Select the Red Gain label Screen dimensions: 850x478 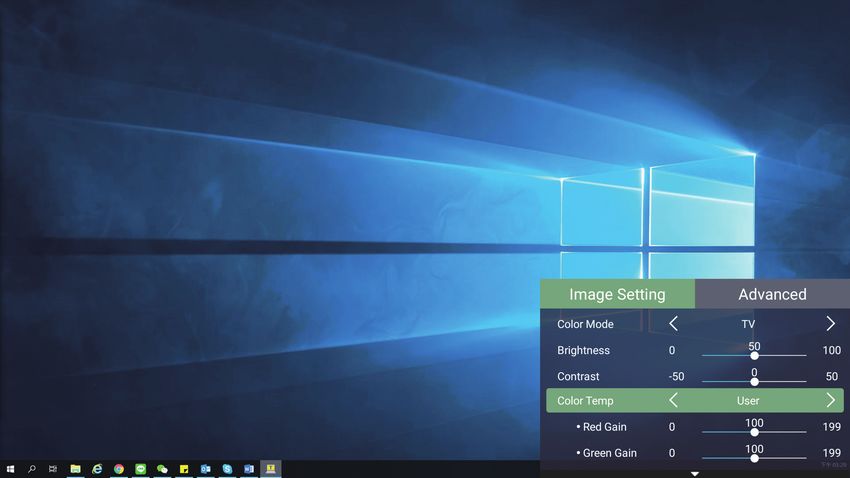604,427
